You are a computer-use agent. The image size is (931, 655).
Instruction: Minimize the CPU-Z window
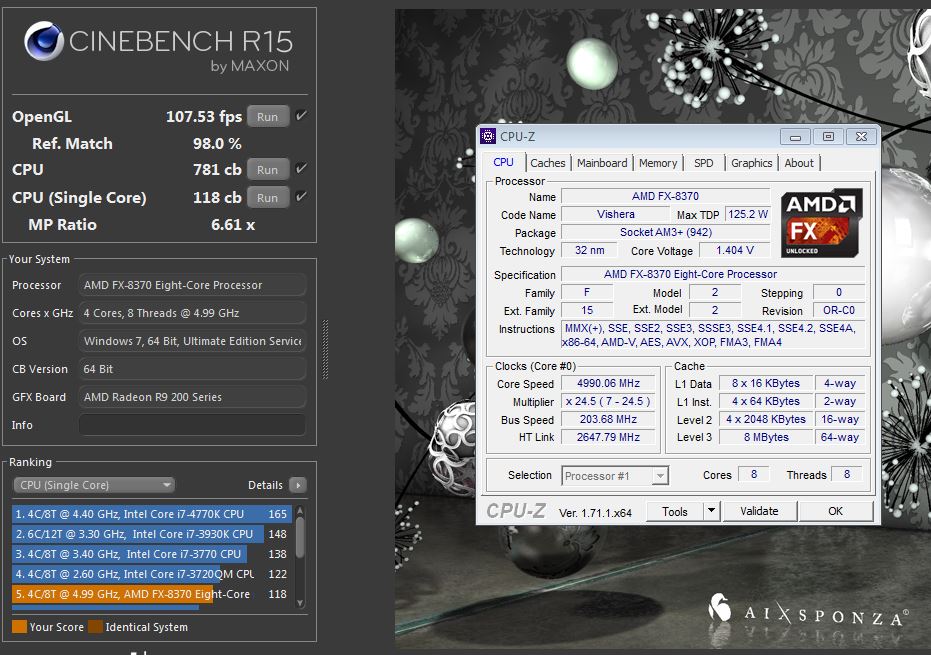point(795,137)
